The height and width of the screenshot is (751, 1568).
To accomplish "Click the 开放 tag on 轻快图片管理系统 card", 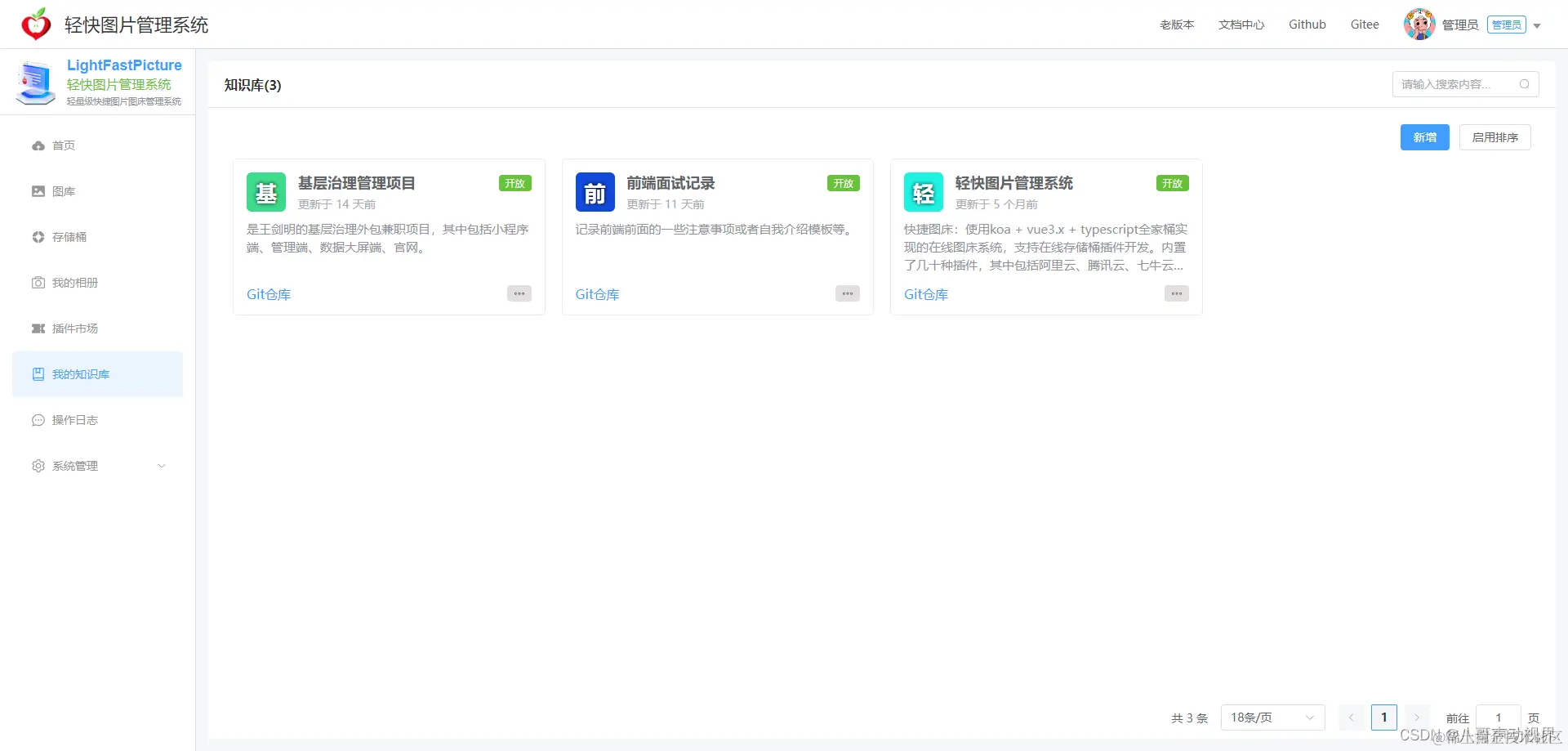I will 1172,183.
